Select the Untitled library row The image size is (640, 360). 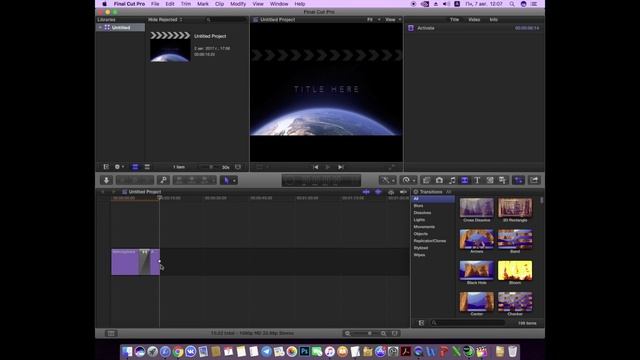coord(120,27)
